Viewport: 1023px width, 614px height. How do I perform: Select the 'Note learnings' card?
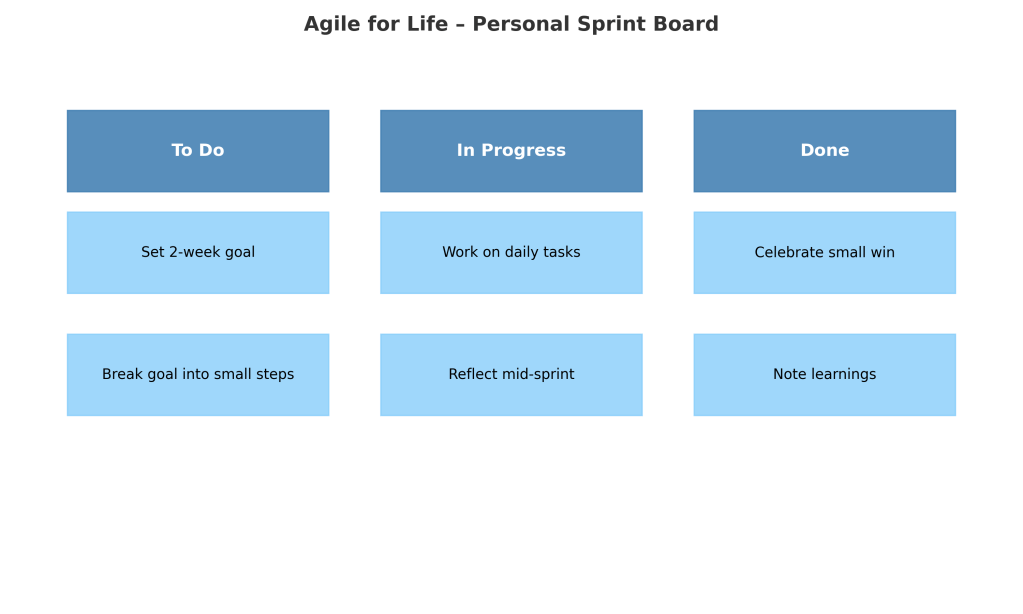click(x=824, y=375)
